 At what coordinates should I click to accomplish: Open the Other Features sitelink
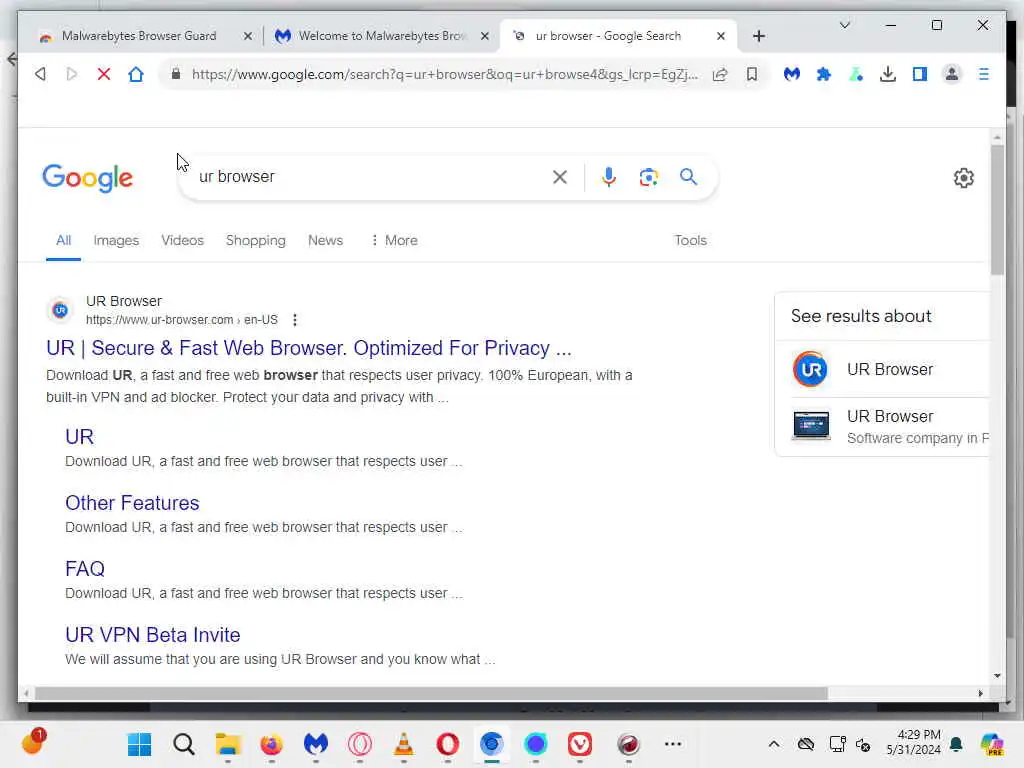[132, 503]
